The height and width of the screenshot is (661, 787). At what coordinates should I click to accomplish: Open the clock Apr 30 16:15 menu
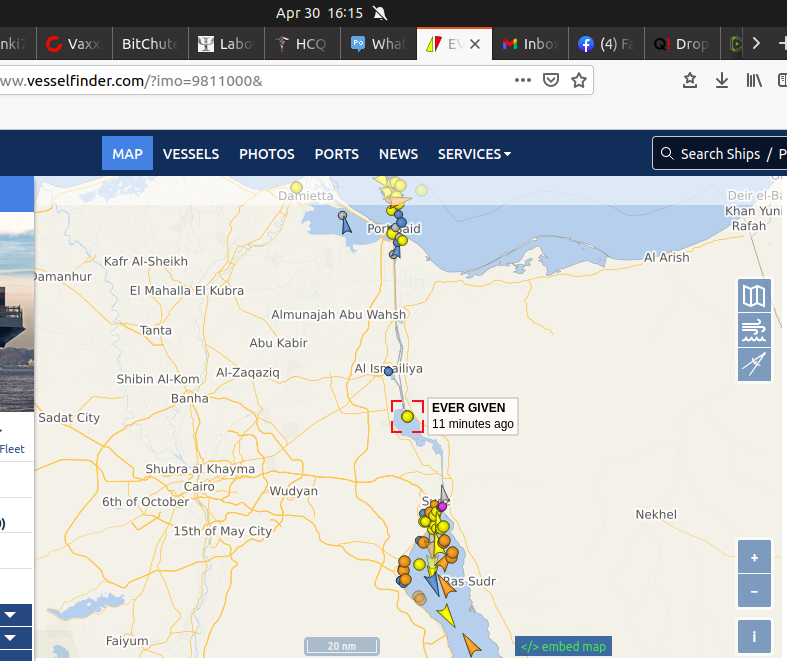pos(319,13)
